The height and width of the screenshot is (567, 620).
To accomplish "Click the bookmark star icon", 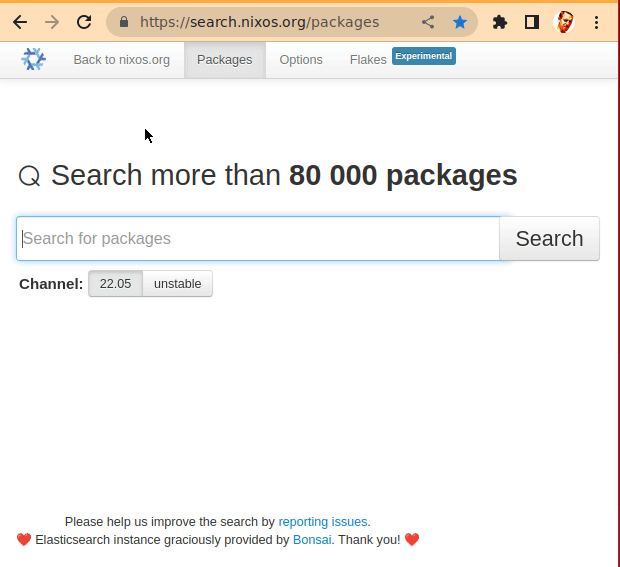I will click(x=459, y=22).
